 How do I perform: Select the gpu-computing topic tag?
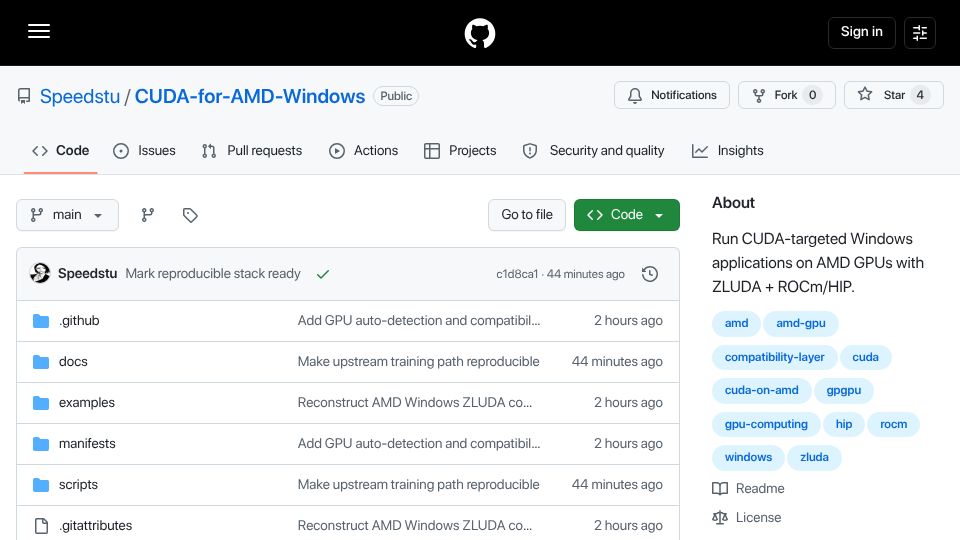[766, 424]
